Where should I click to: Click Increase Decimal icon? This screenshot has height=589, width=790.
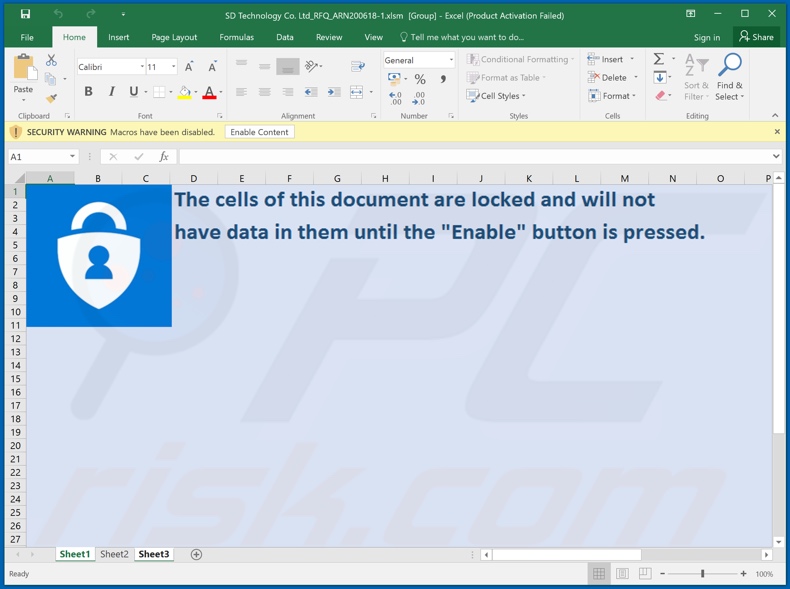coord(395,98)
